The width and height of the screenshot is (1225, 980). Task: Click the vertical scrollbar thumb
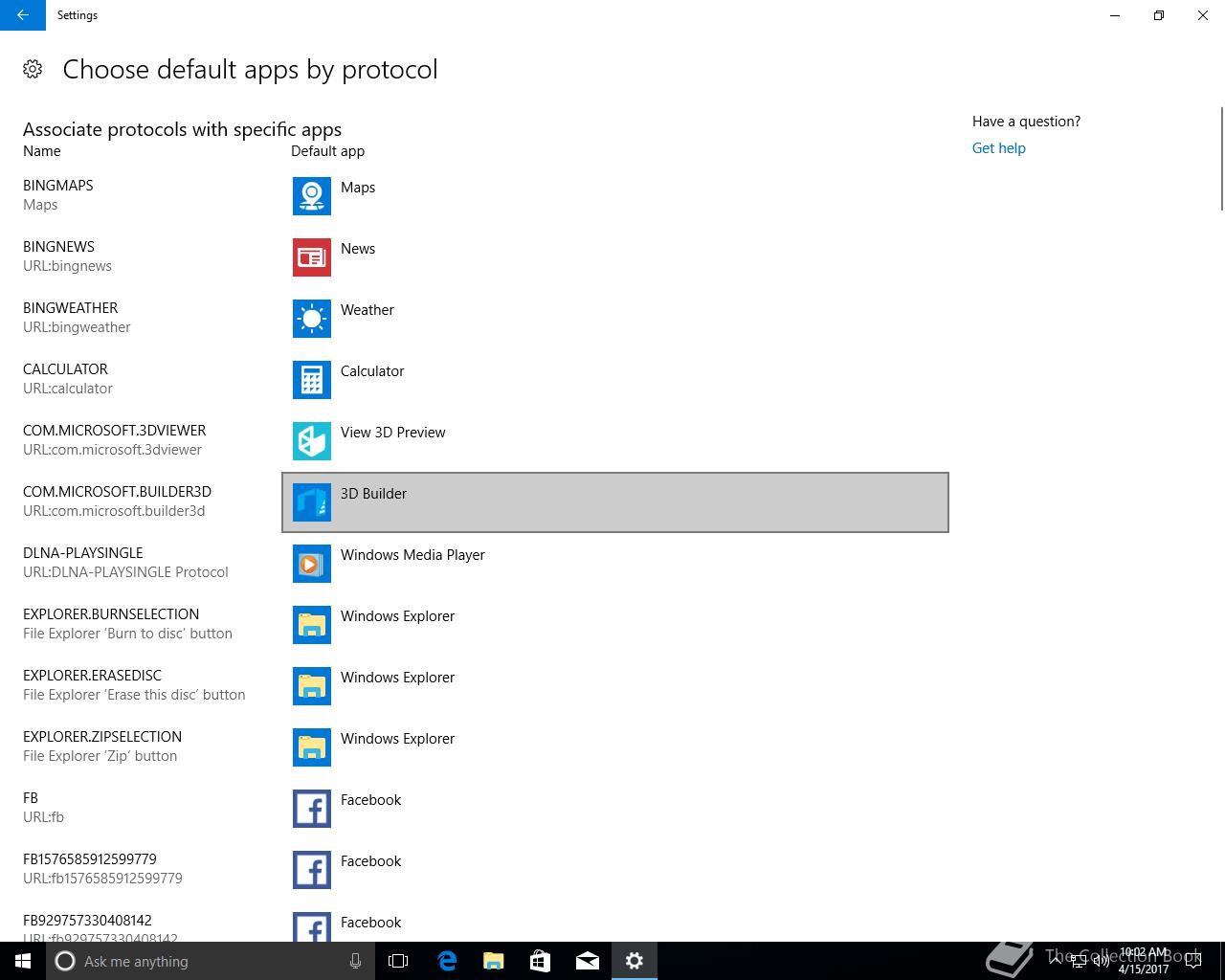pos(1222,158)
